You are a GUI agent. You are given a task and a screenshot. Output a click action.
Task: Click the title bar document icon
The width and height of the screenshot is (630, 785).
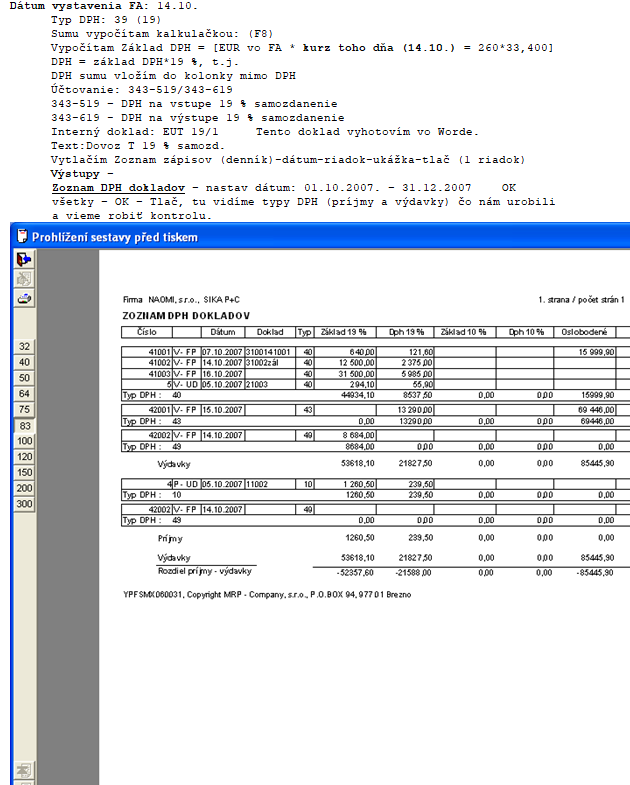tap(21, 237)
